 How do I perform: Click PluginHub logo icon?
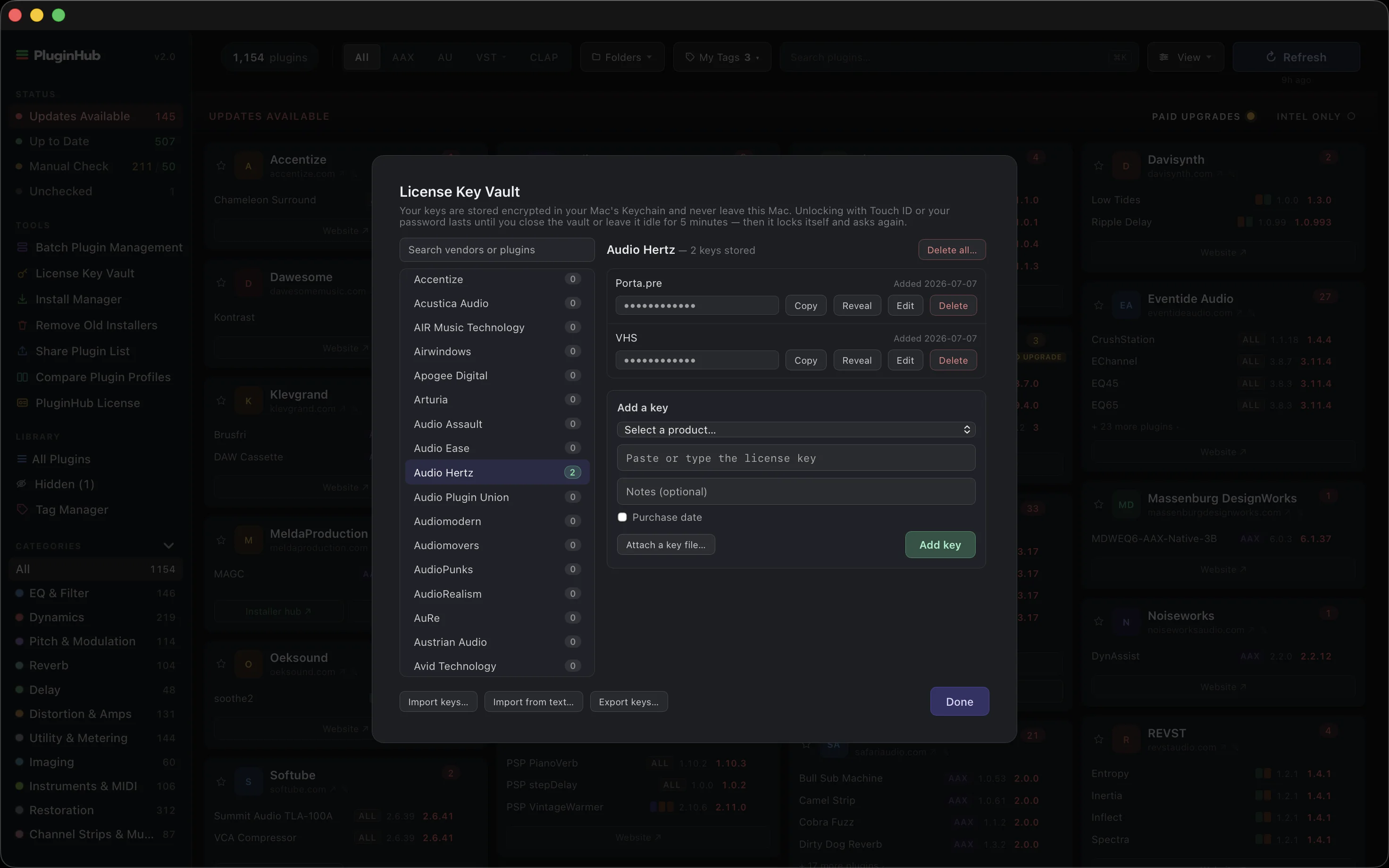coord(22,55)
